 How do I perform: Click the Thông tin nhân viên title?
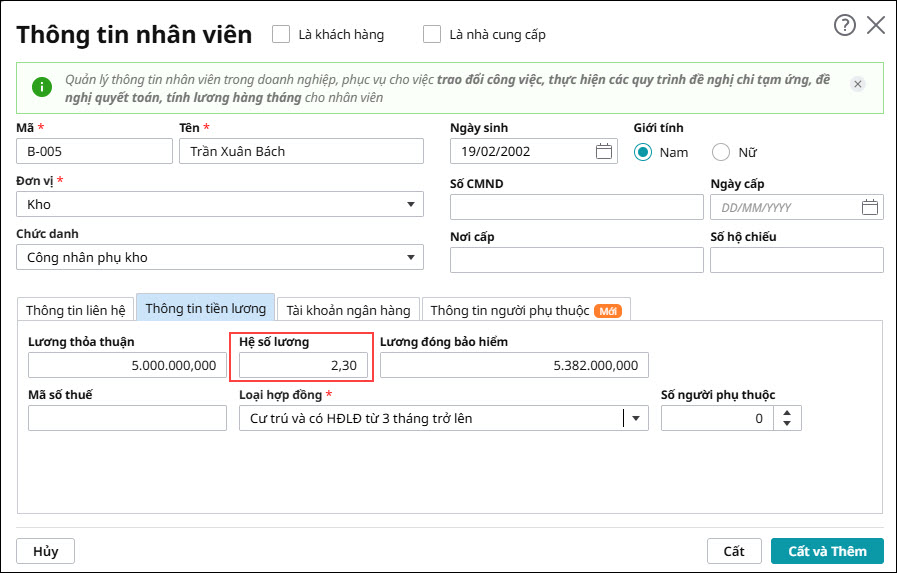tap(134, 34)
